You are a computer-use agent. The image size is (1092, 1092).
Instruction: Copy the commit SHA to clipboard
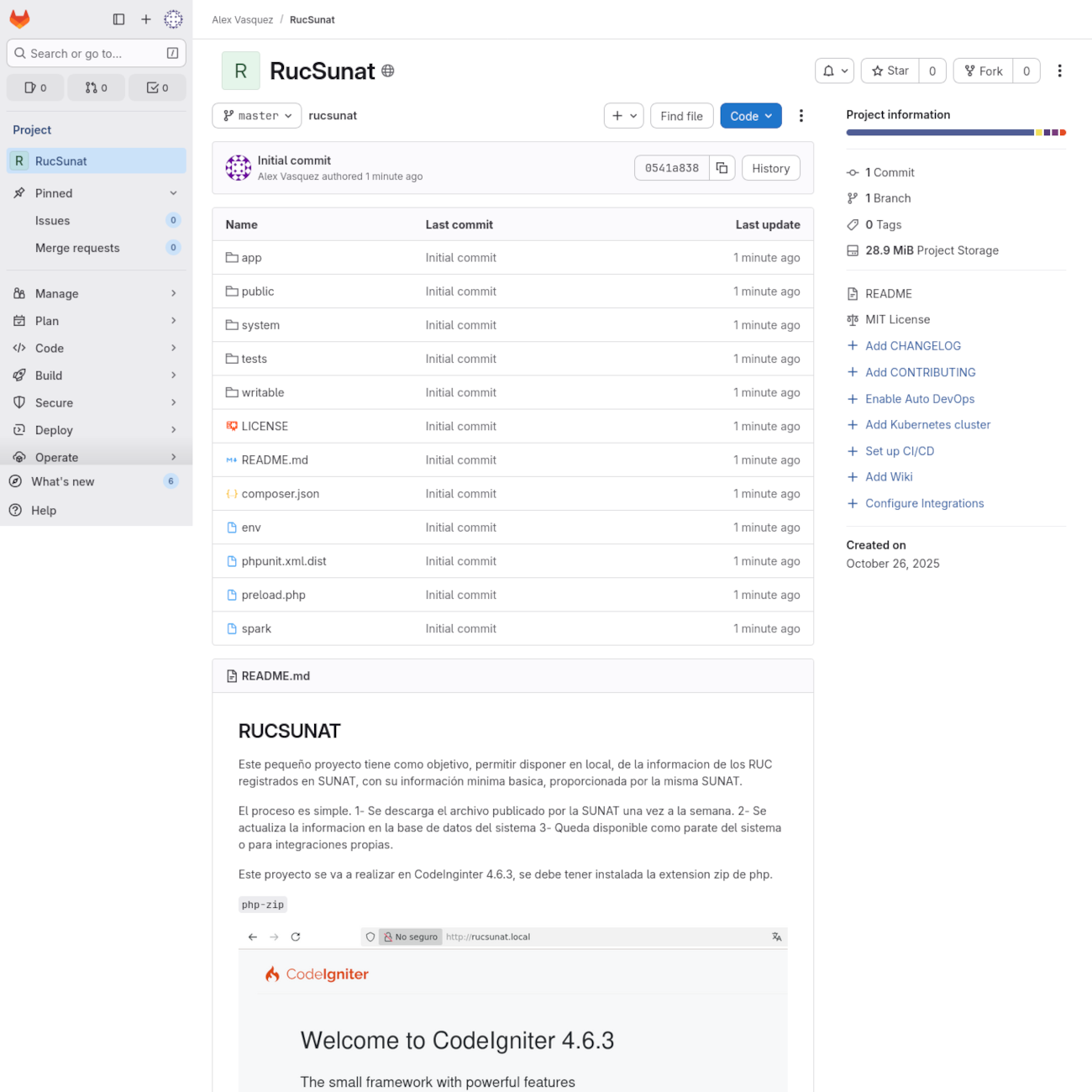coord(722,168)
